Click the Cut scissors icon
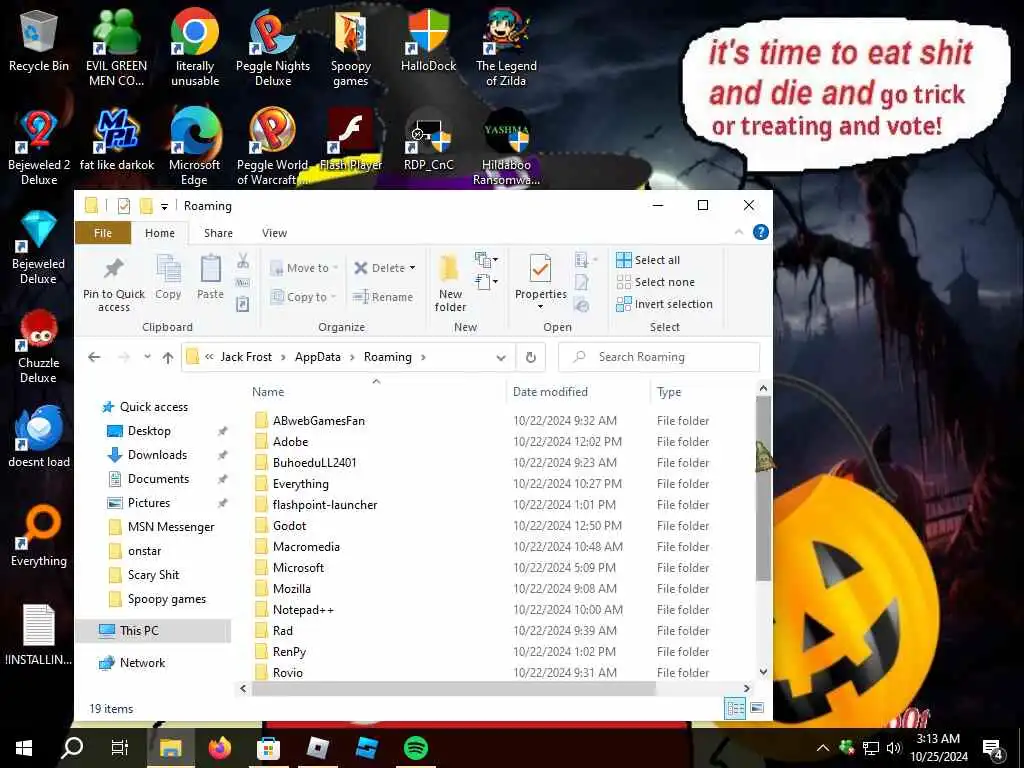 click(x=243, y=261)
